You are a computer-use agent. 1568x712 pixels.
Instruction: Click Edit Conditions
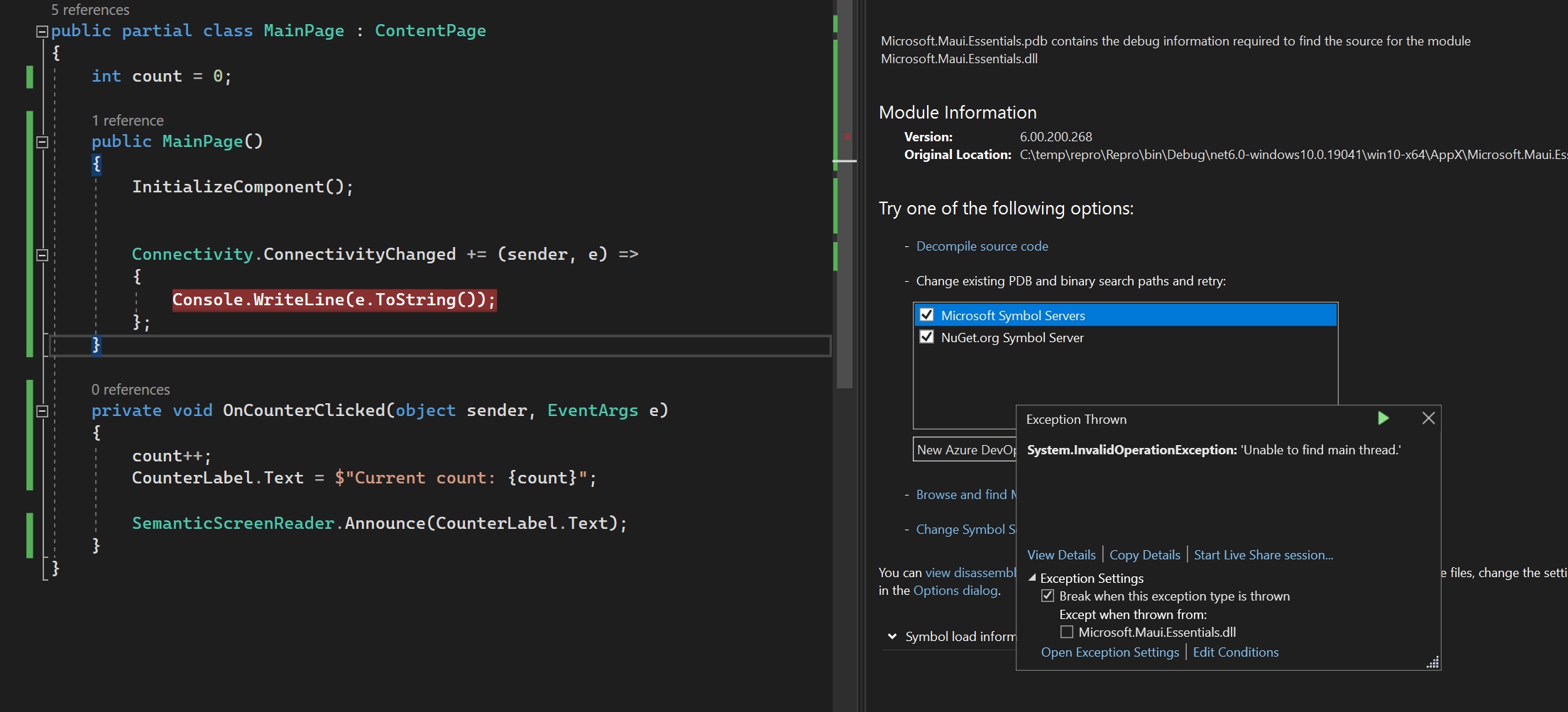click(x=1236, y=652)
